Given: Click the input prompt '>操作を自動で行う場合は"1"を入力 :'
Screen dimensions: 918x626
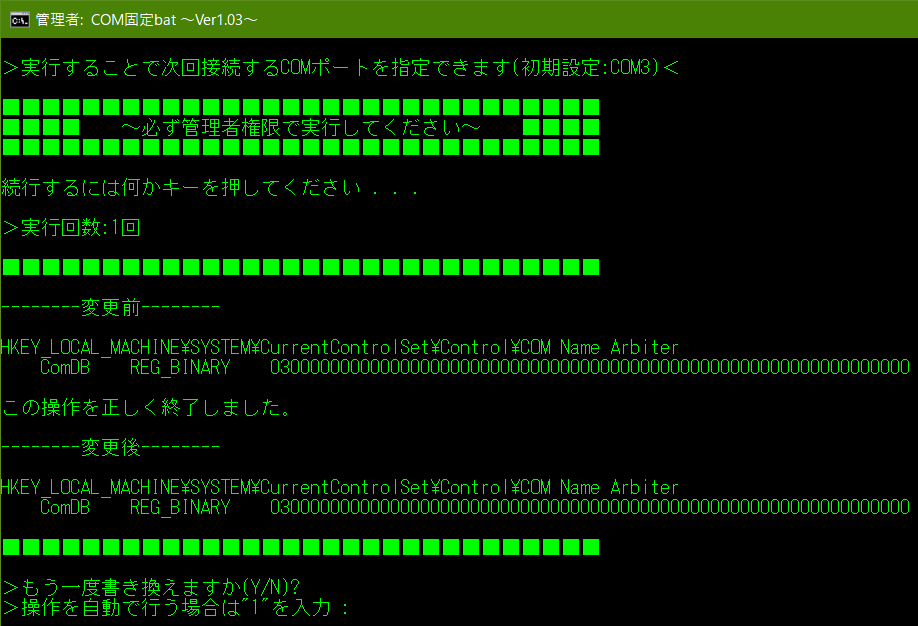Looking at the screenshot, I should [176, 607].
